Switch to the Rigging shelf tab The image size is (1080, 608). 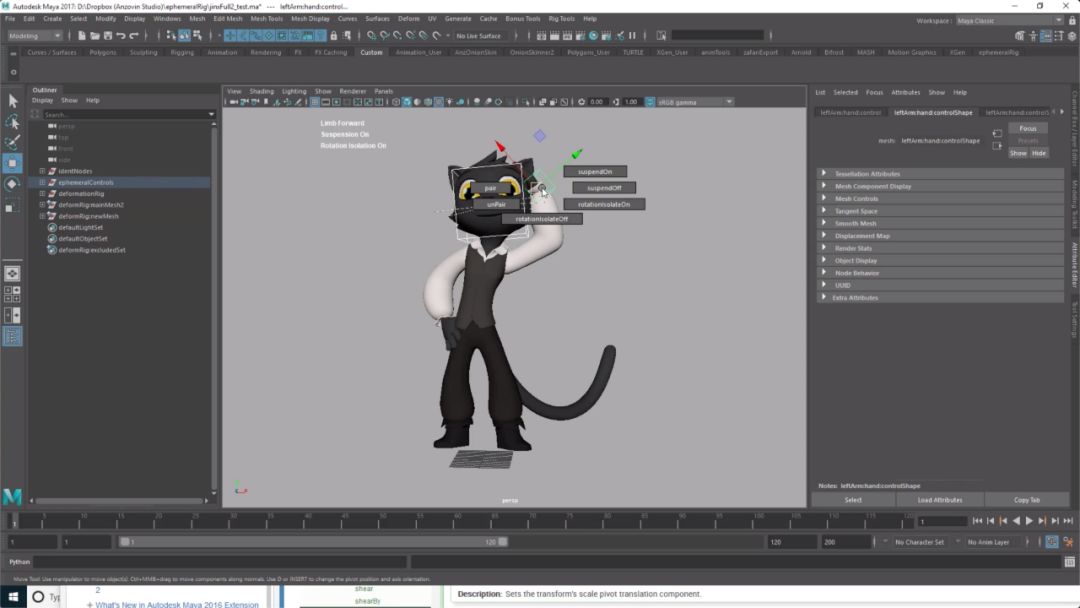182,52
